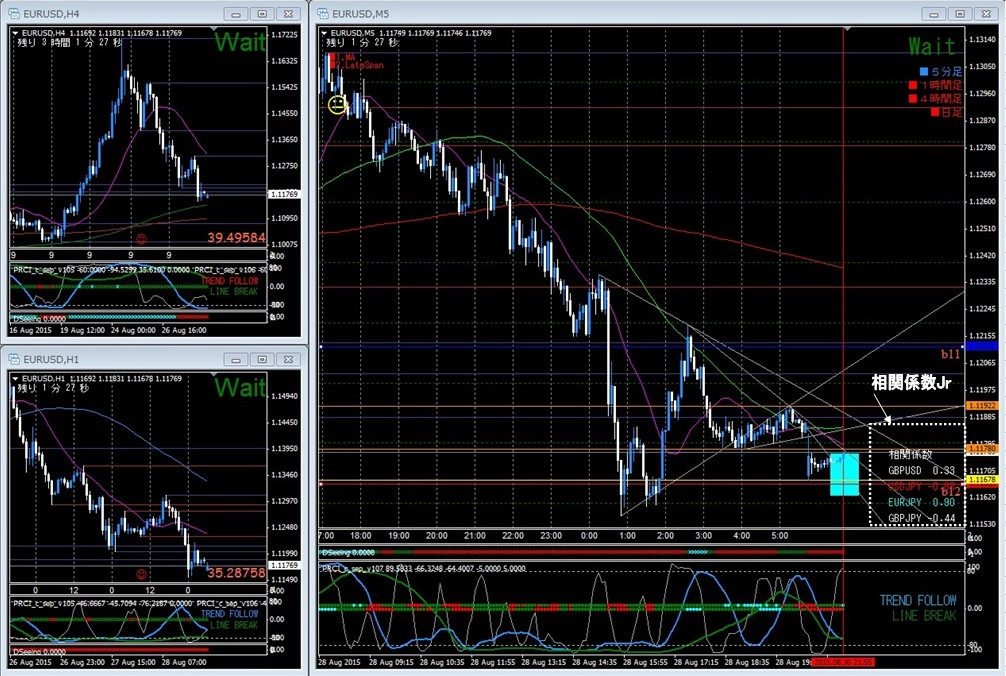Select the cyan rectangle on the M5 chart

[844, 475]
